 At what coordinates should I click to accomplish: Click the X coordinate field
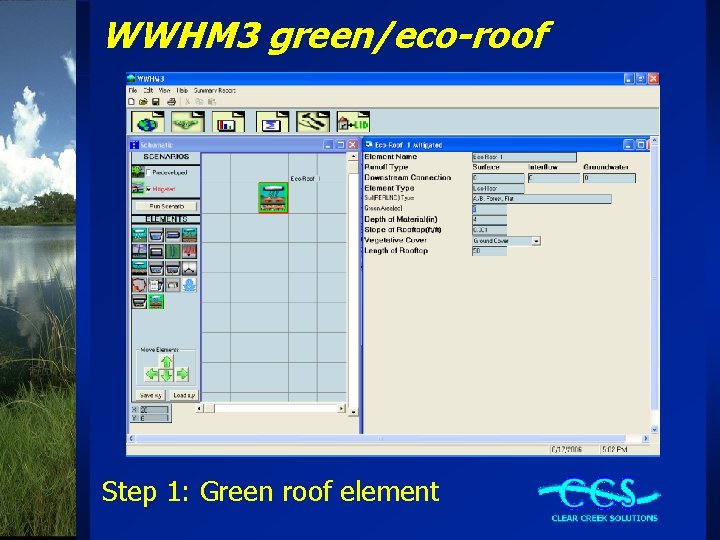(x=154, y=410)
